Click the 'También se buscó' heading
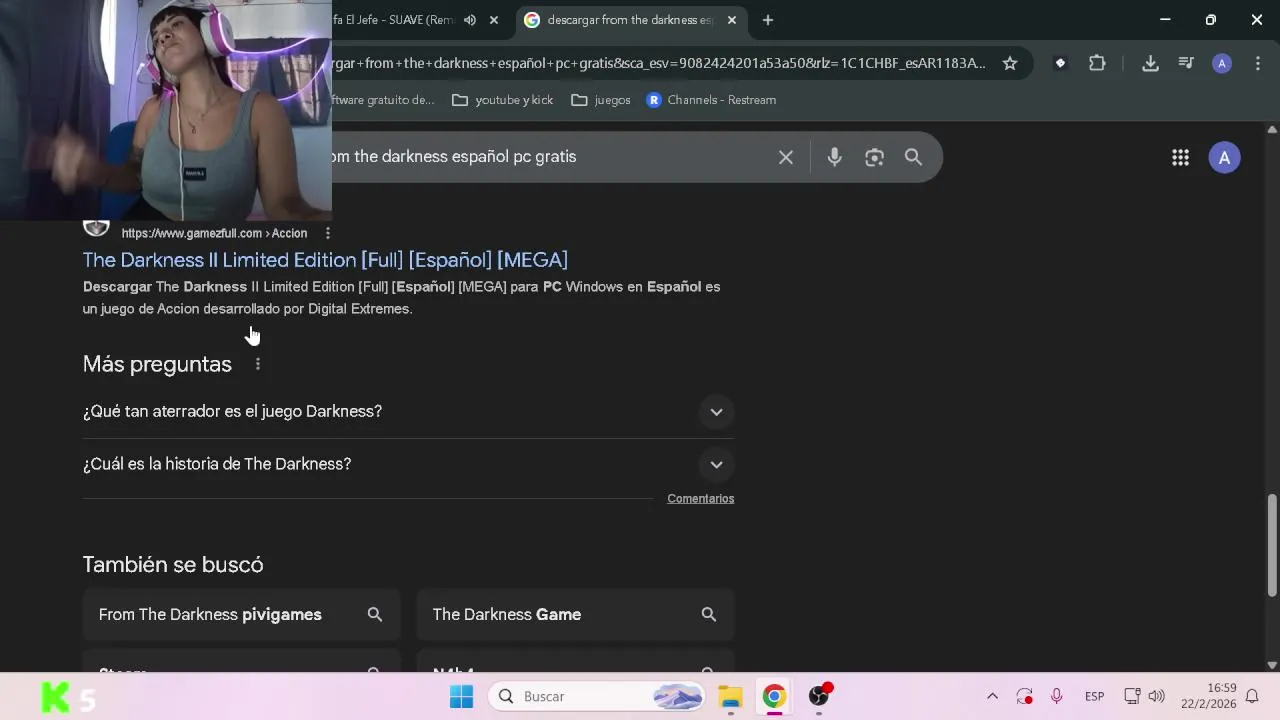1280x720 pixels. pos(173,565)
